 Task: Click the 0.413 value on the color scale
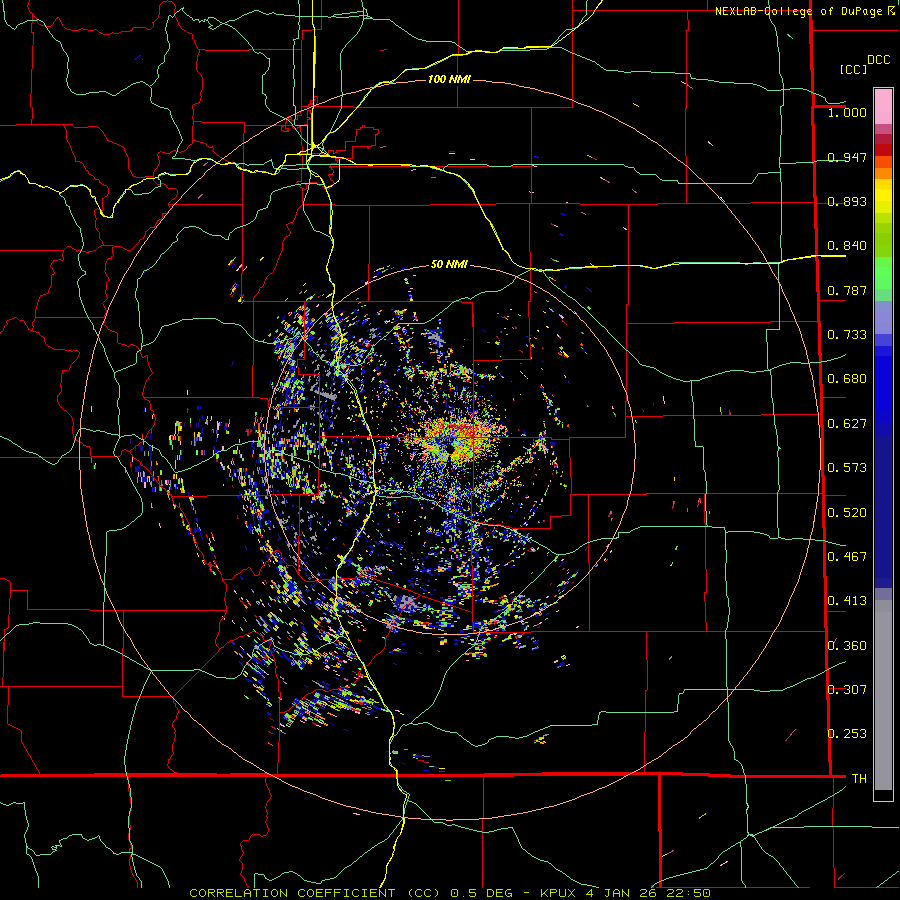click(847, 601)
